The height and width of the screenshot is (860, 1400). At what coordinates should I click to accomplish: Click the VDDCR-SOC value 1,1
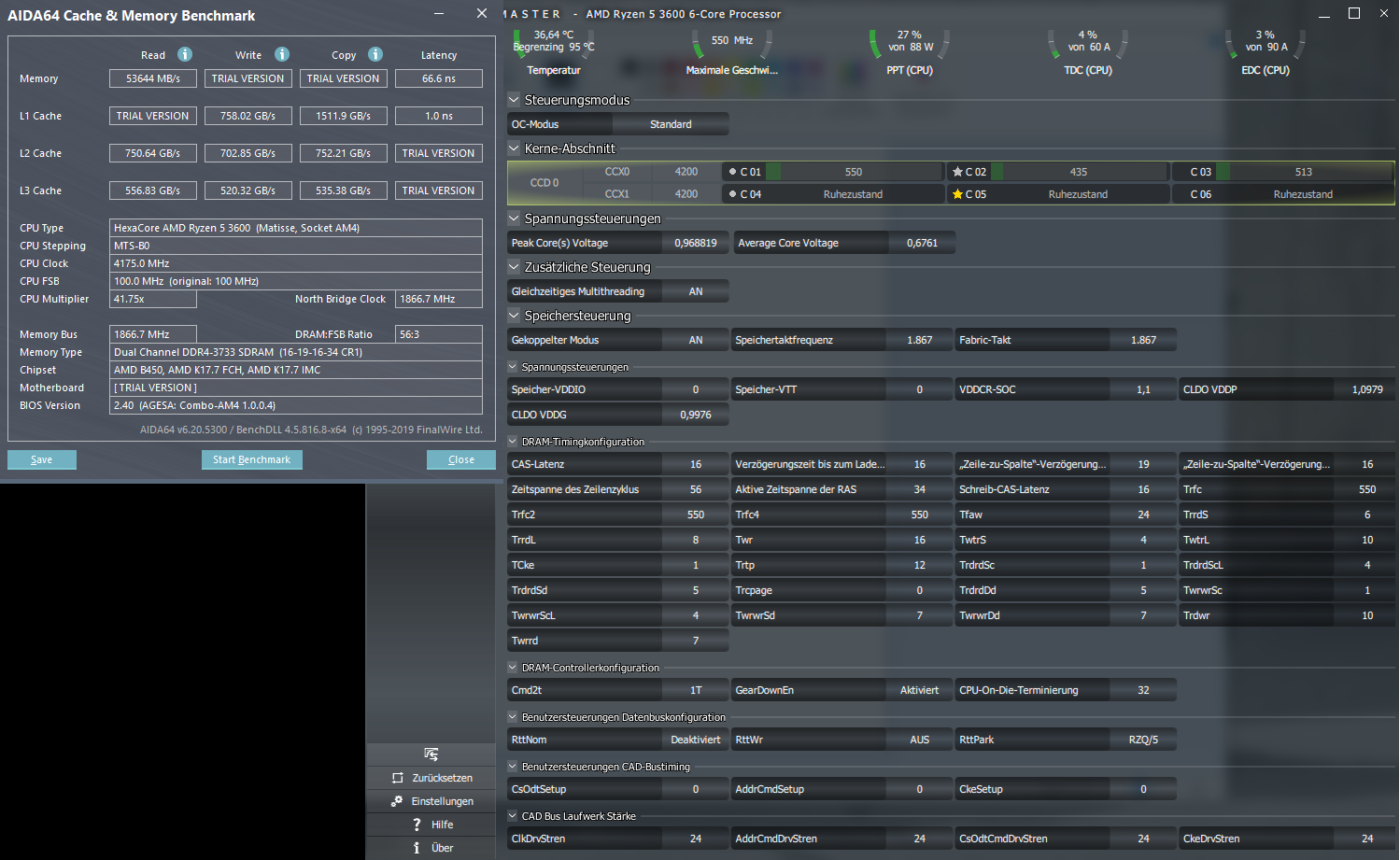pyautogui.click(x=1143, y=389)
